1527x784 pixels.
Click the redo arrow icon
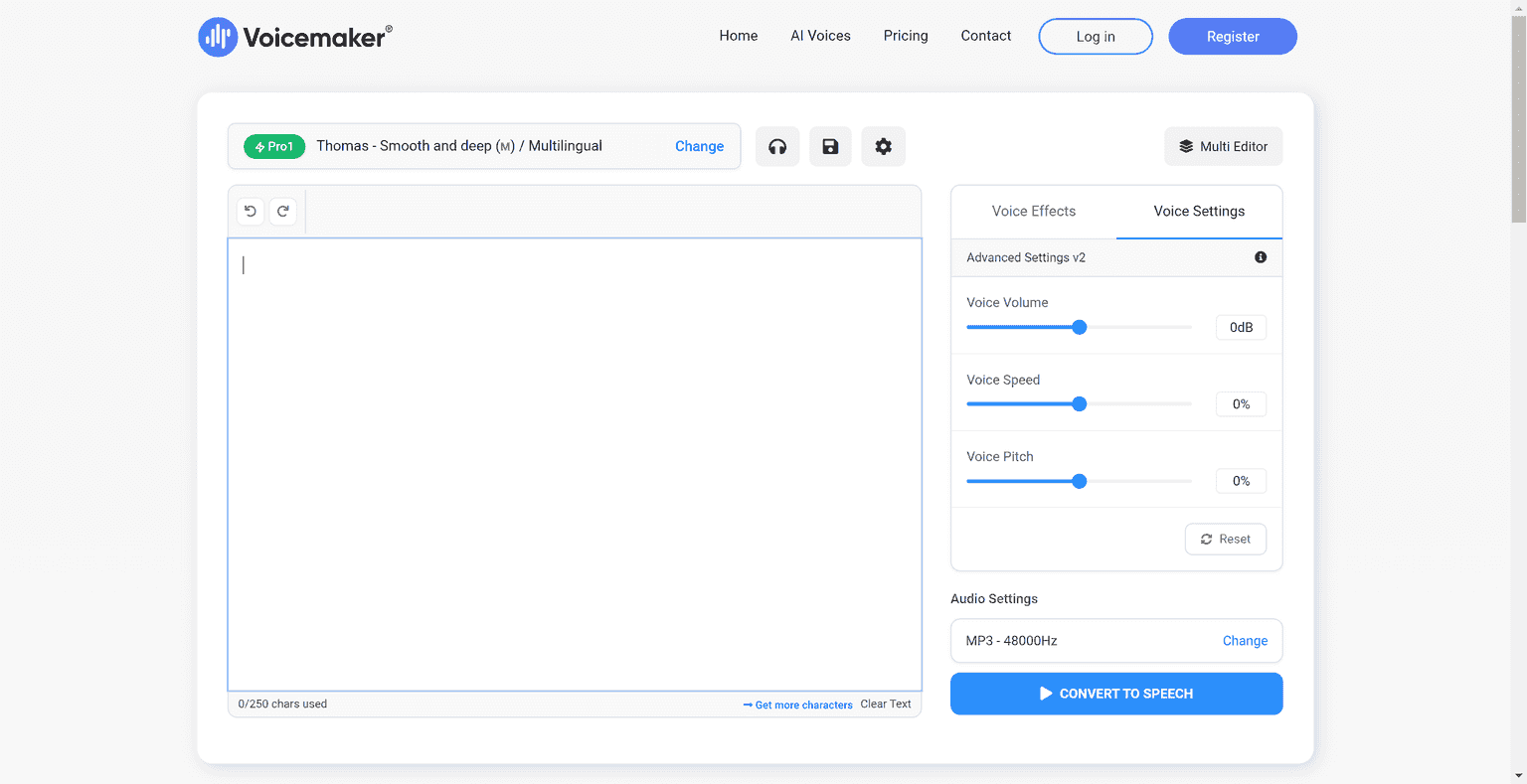pyautogui.click(x=283, y=211)
